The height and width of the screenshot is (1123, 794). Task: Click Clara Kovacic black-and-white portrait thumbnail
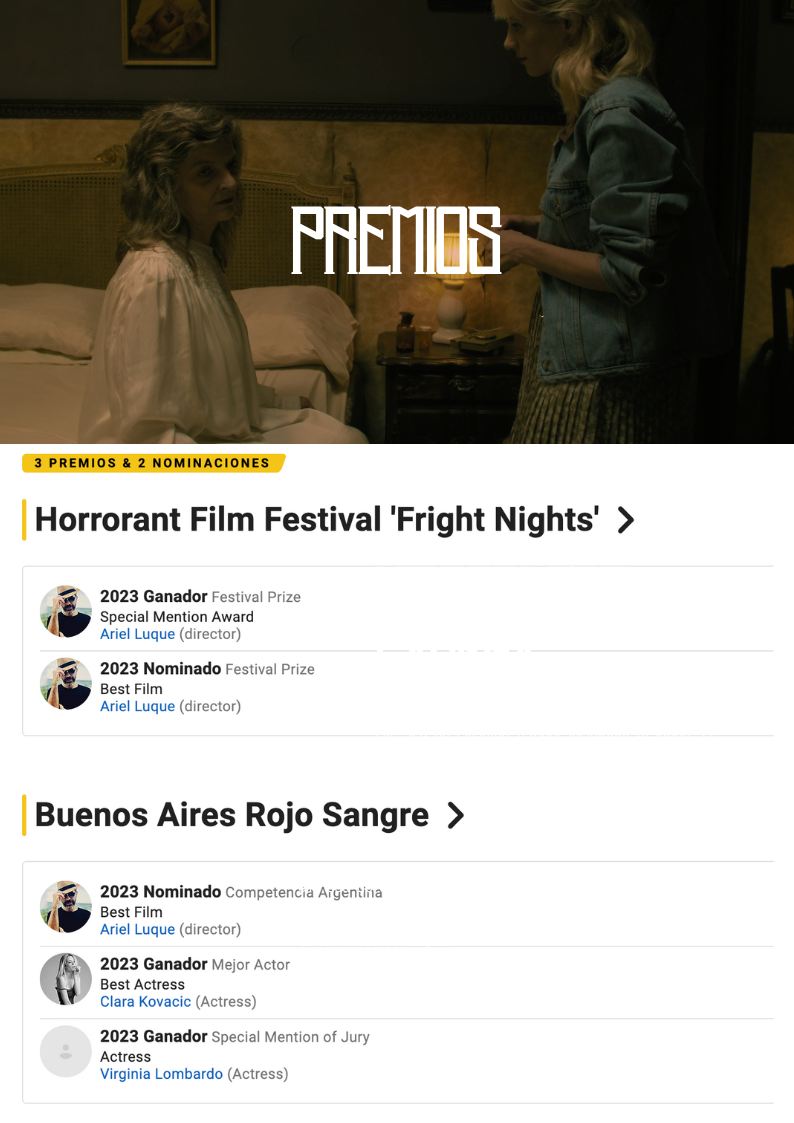coord(66,979)
